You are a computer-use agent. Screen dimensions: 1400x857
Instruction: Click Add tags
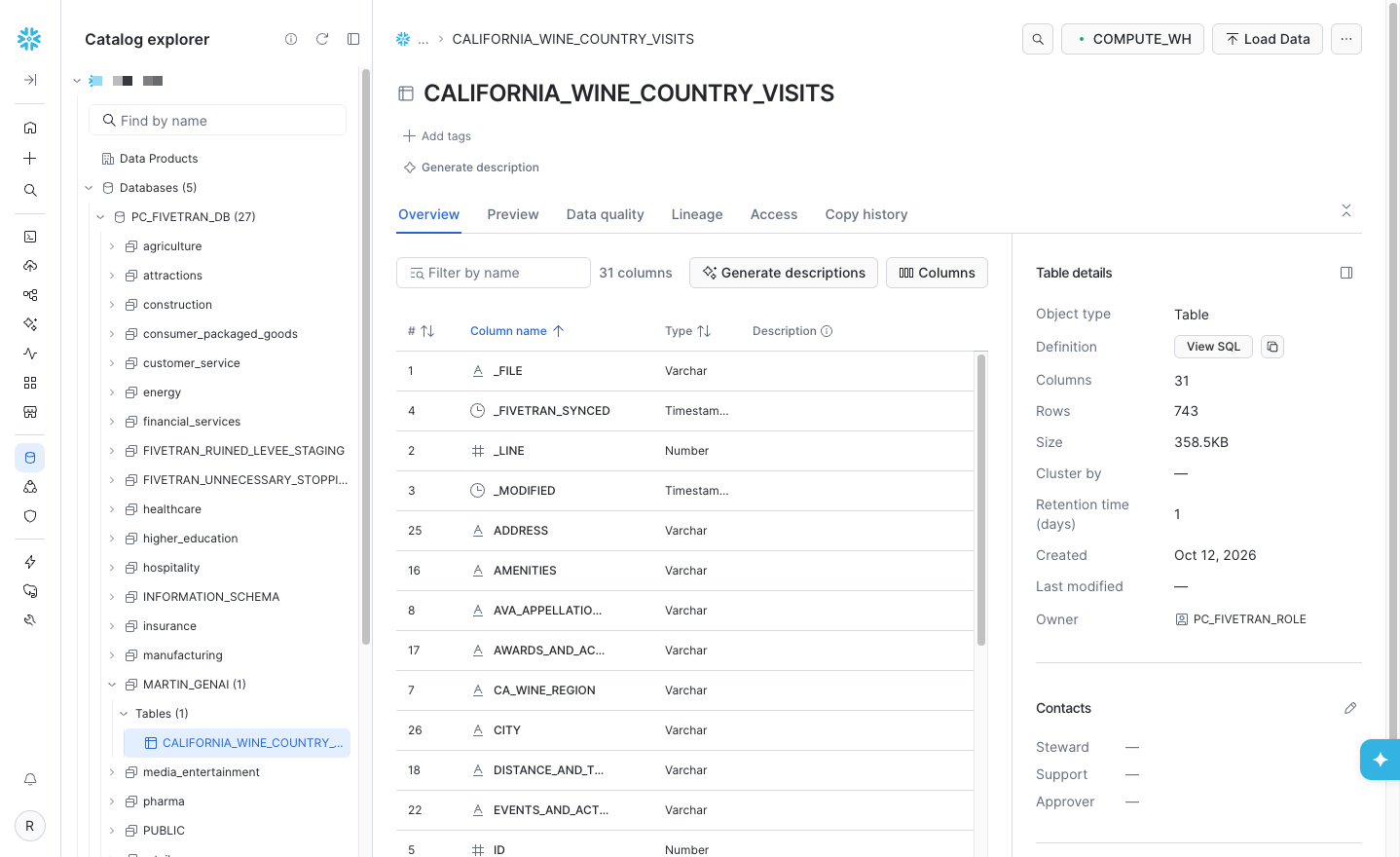coord(437,136)
